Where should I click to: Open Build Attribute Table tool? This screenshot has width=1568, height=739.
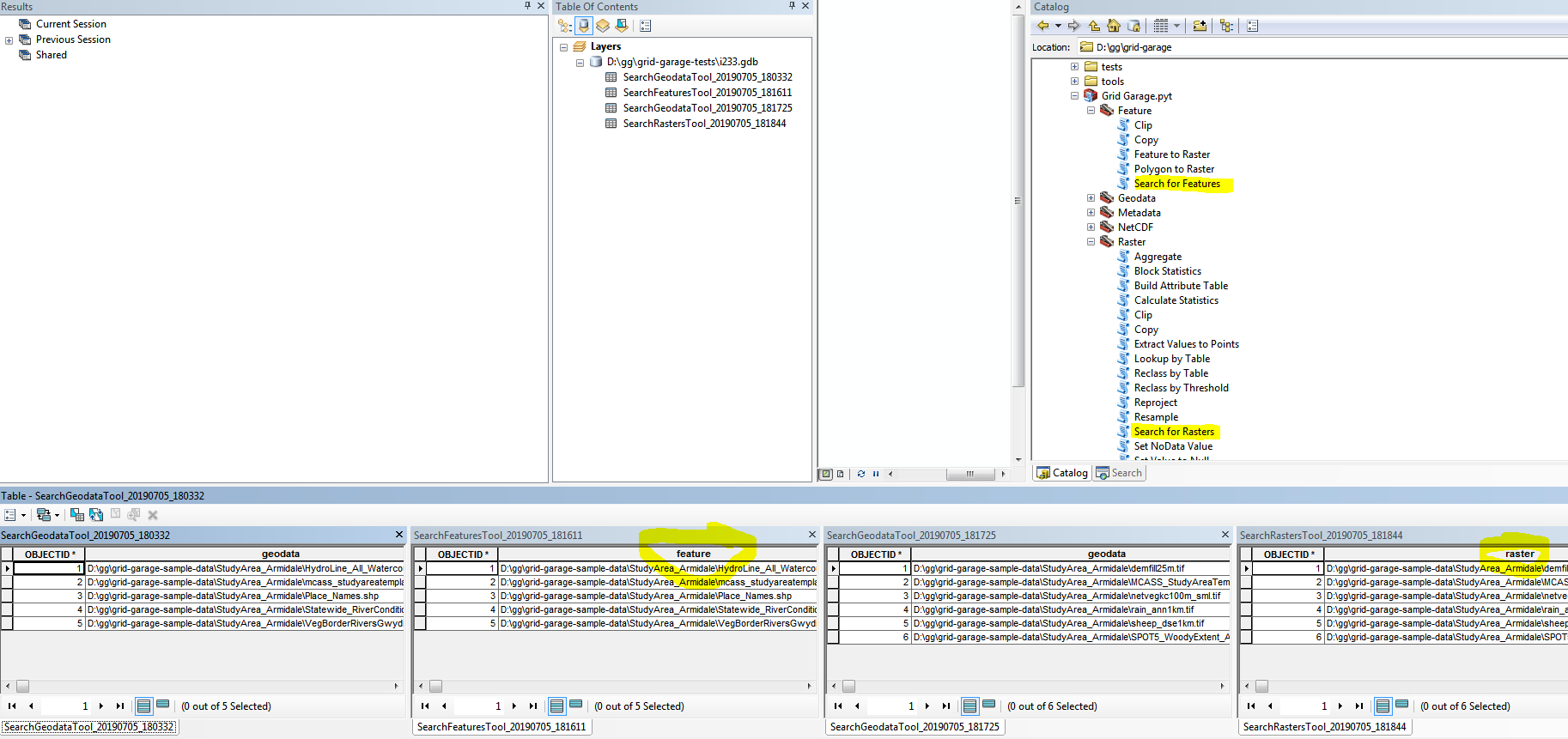pyautogui.click(x=1181, y=286)
